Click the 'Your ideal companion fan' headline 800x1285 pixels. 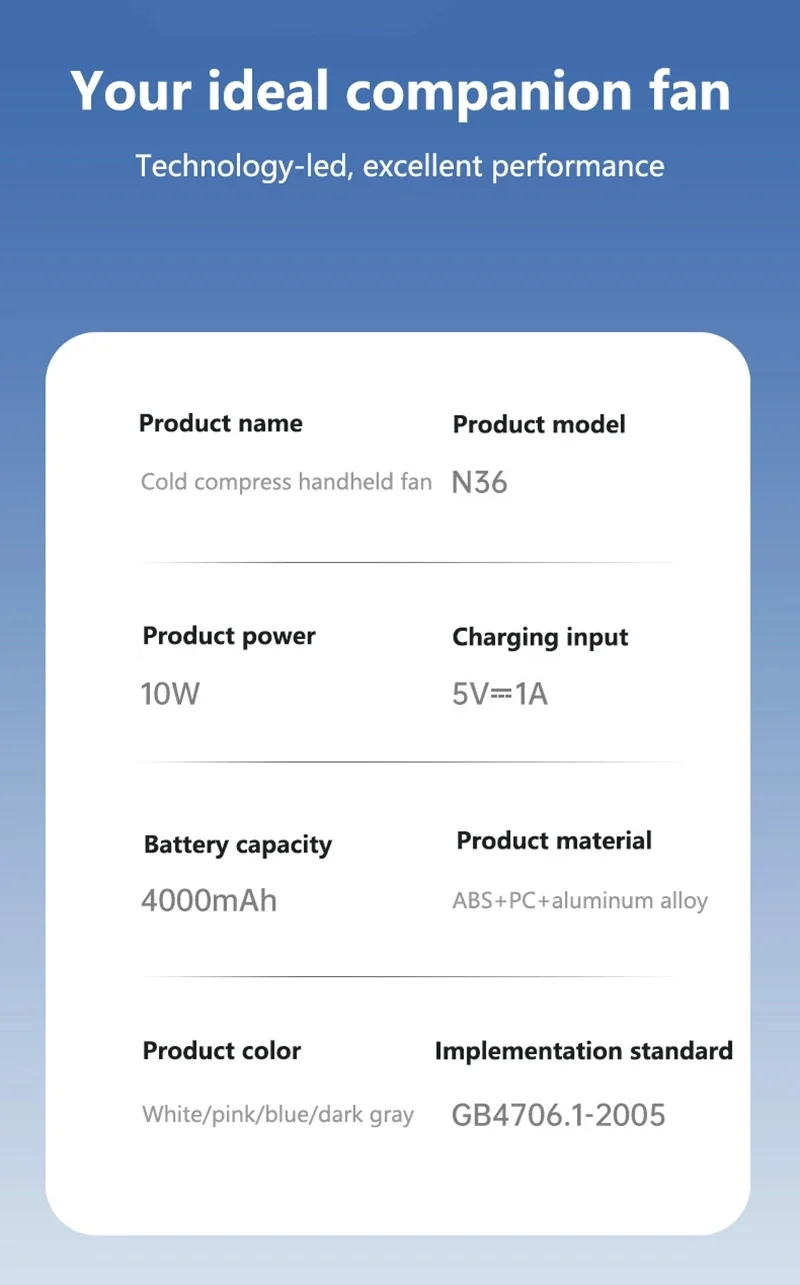pos(400,91)
